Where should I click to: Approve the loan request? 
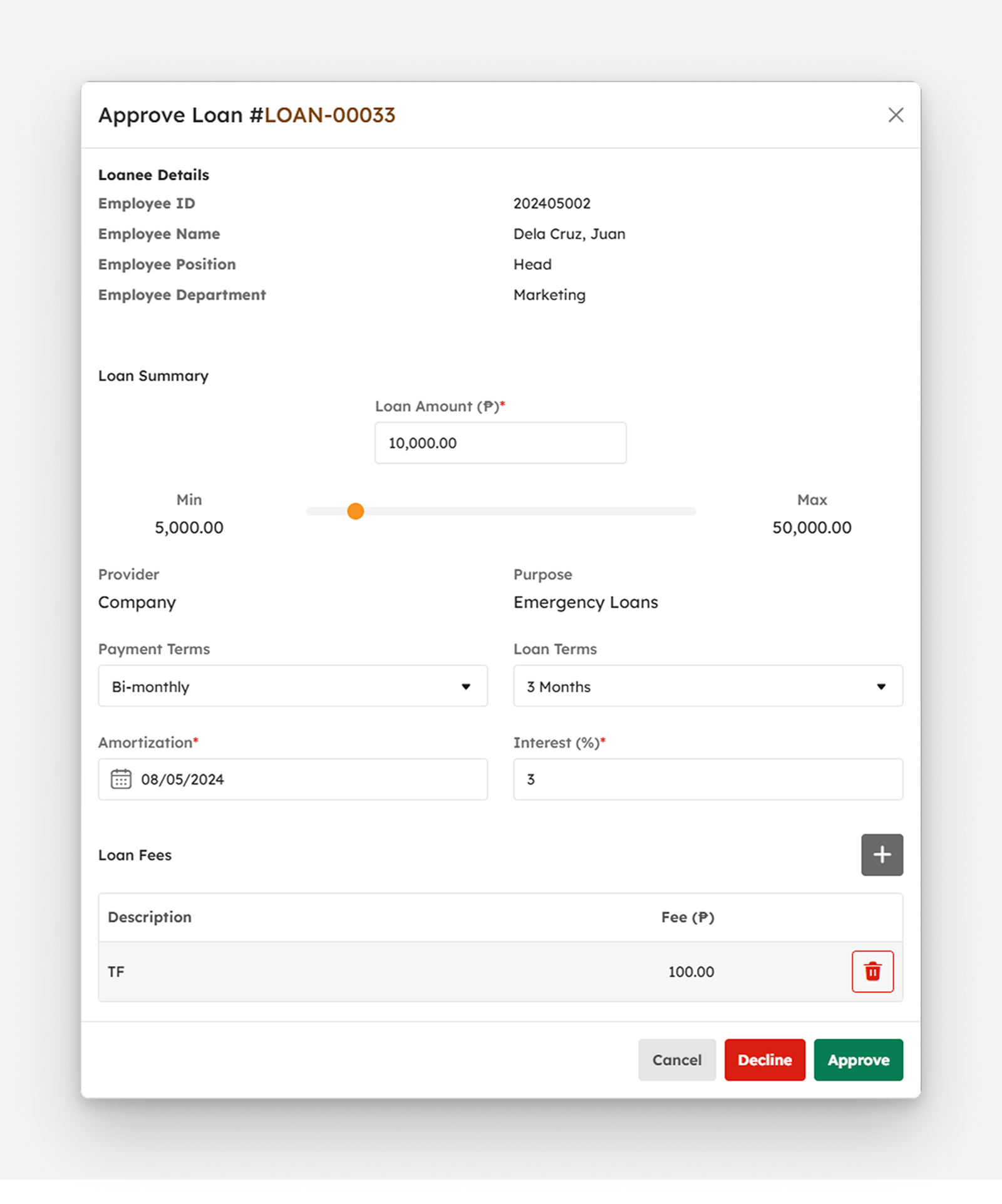(858, 1059)
